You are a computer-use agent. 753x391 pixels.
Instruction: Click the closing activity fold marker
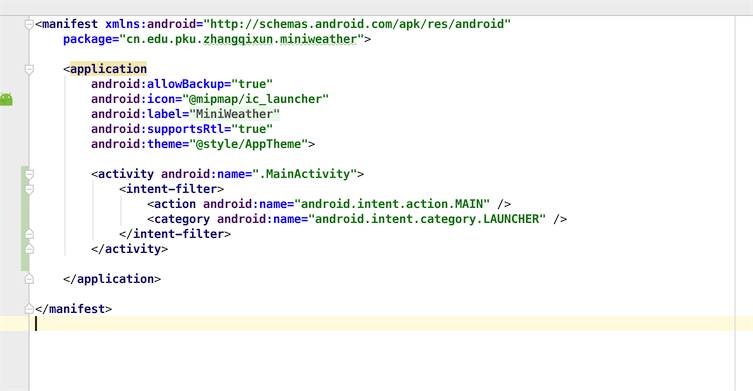[x=29, y=249]
